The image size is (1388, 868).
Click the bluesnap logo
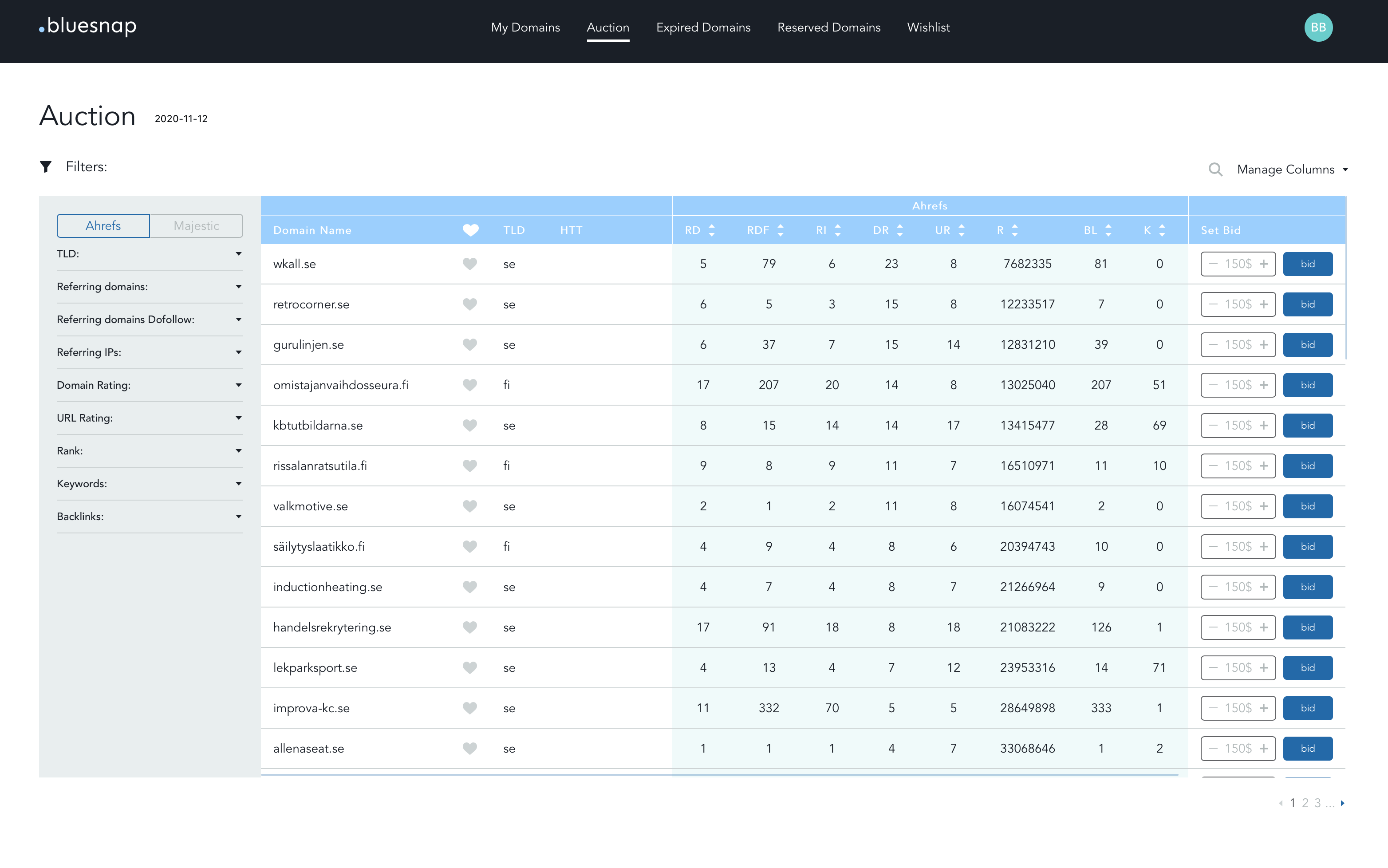(88, 26)
